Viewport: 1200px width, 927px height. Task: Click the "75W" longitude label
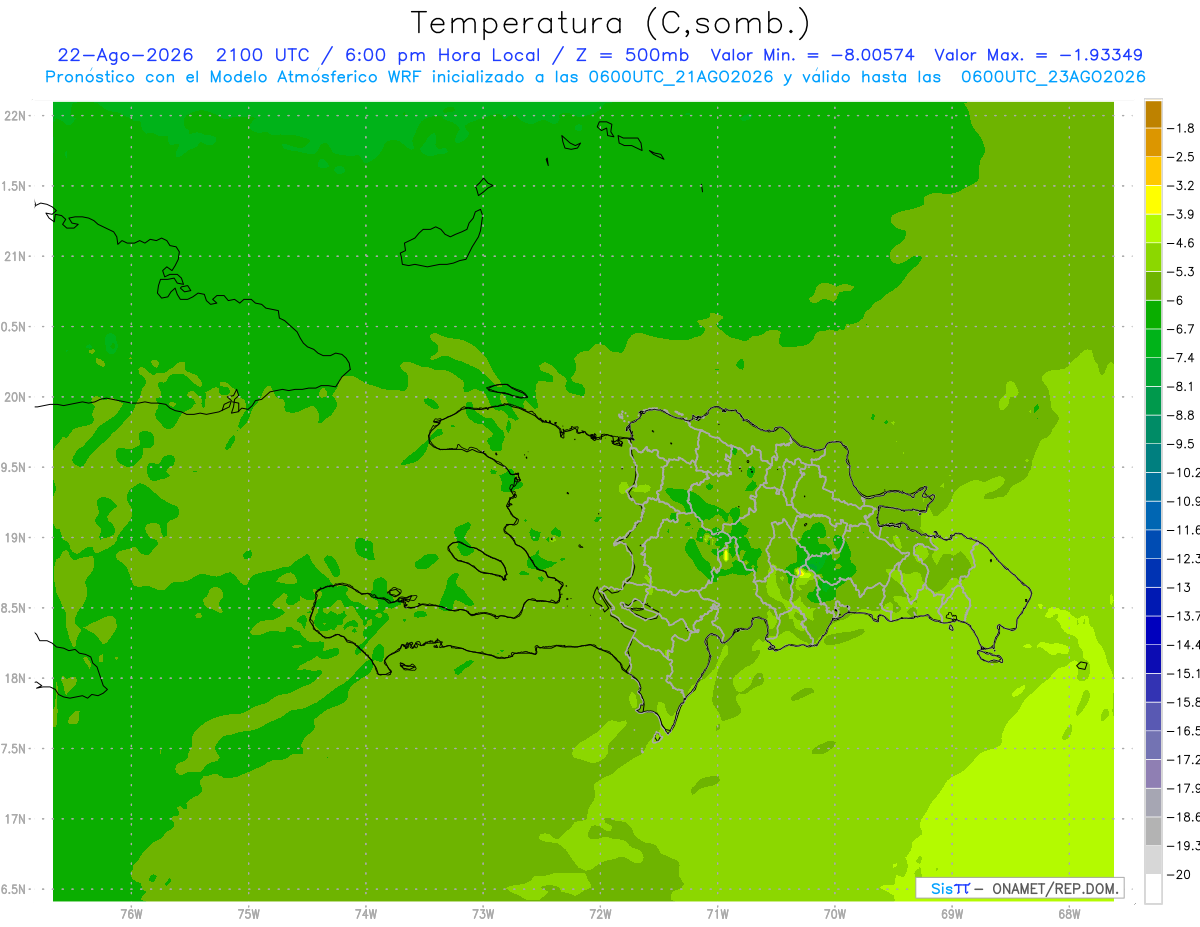point(249,913)
